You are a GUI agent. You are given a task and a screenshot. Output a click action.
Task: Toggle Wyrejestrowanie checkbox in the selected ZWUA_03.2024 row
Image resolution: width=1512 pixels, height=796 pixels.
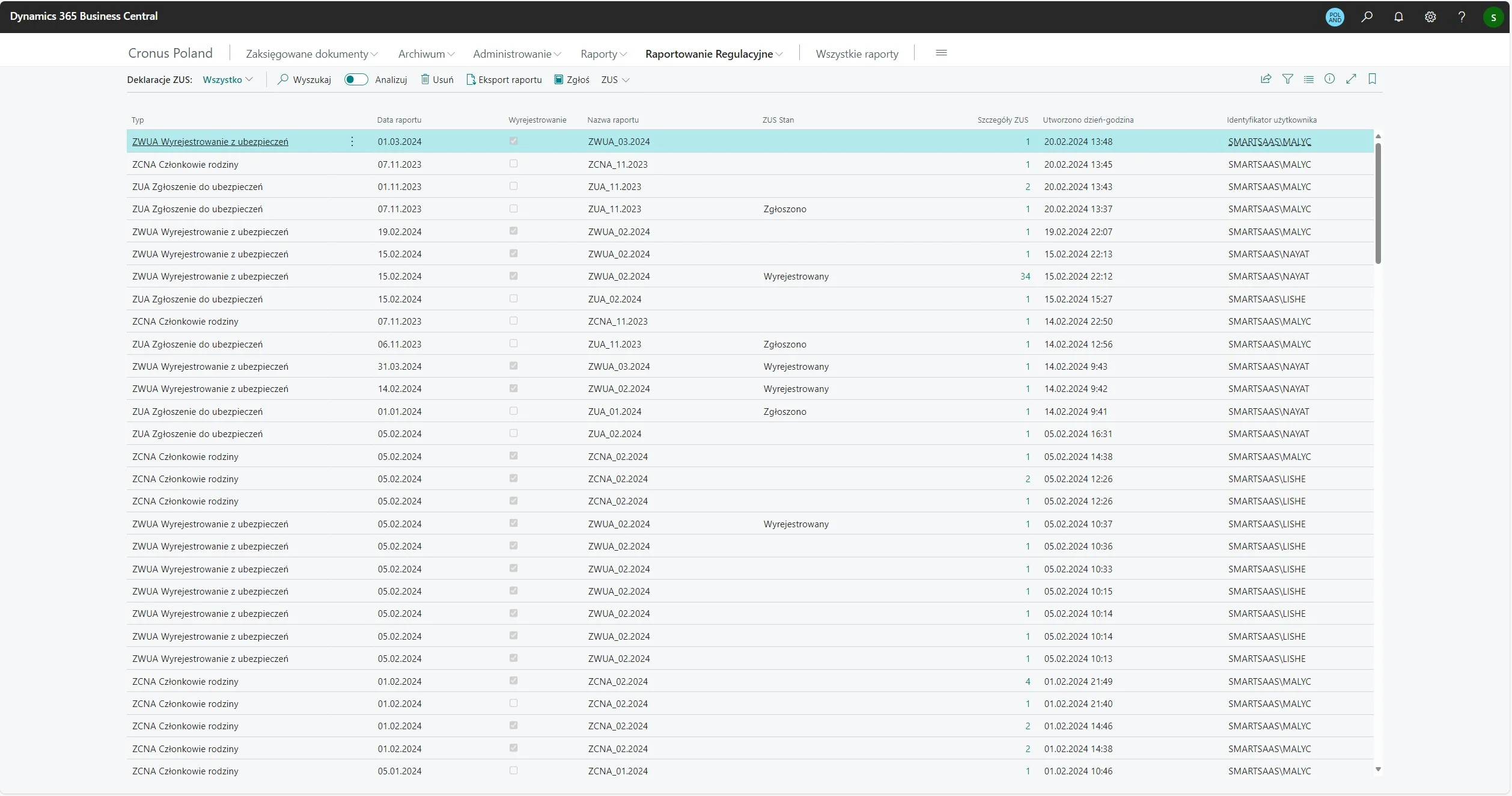tap(513, 141)
